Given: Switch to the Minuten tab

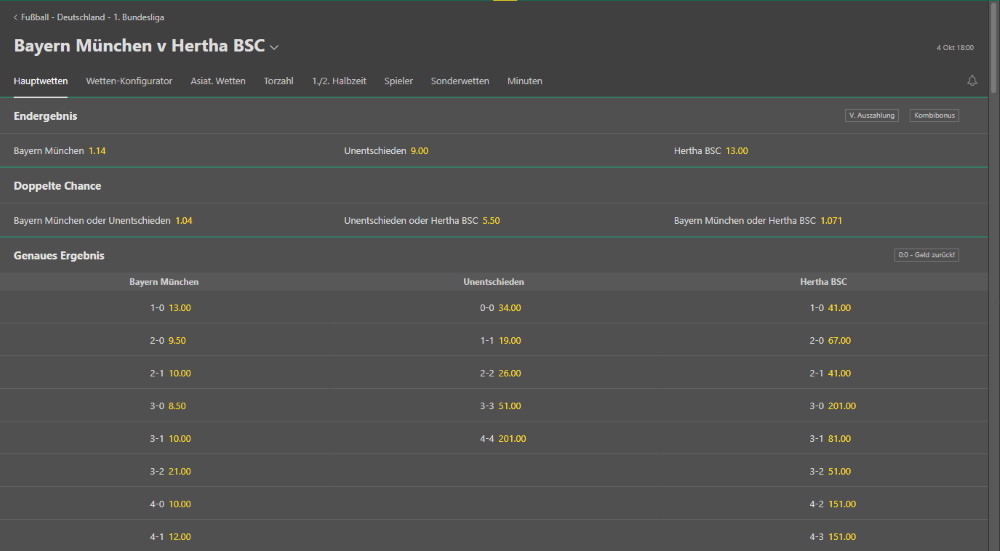Looking at the screenshot, I should tap(525, 81).
